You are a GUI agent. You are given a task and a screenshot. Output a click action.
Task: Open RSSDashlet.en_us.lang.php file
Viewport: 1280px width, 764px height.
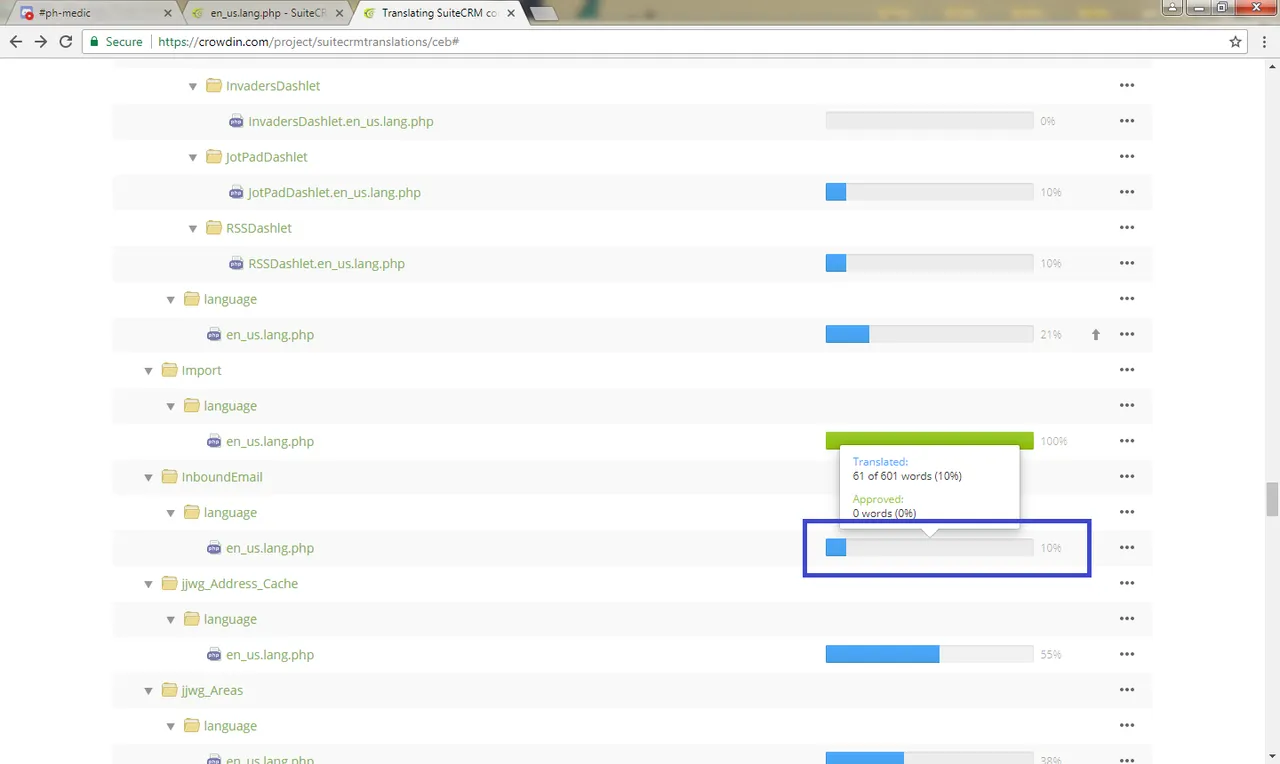[326, 264]
